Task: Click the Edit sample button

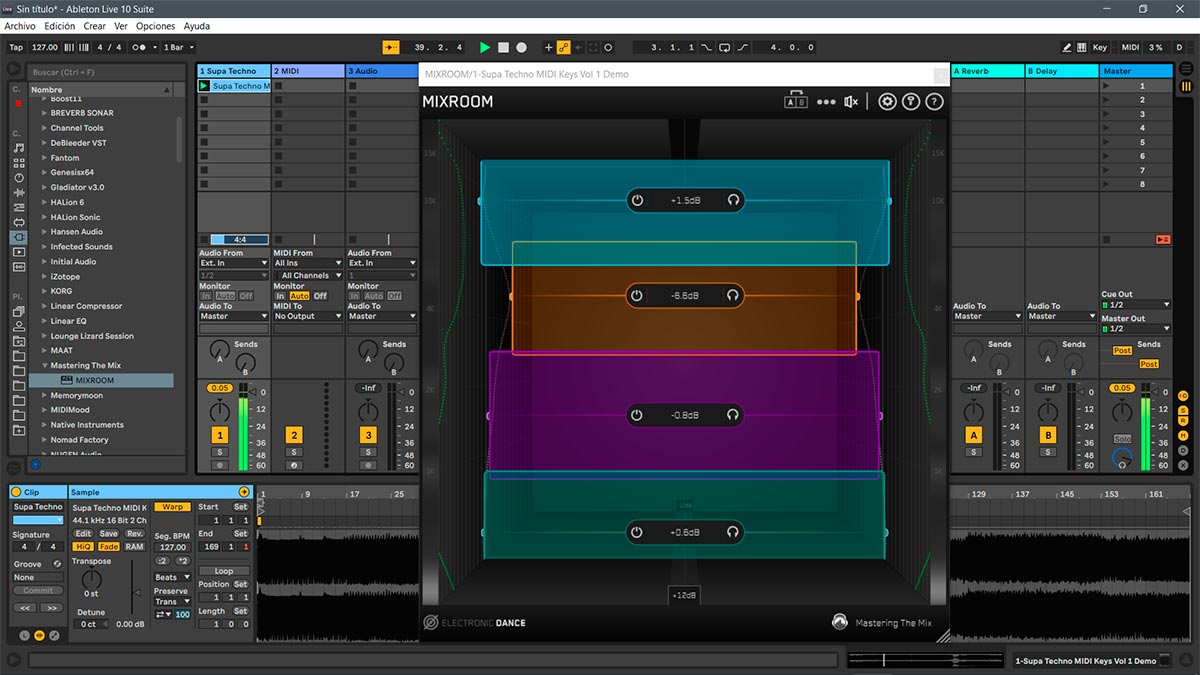Action: pyautogui.click(x=84, y=533)
